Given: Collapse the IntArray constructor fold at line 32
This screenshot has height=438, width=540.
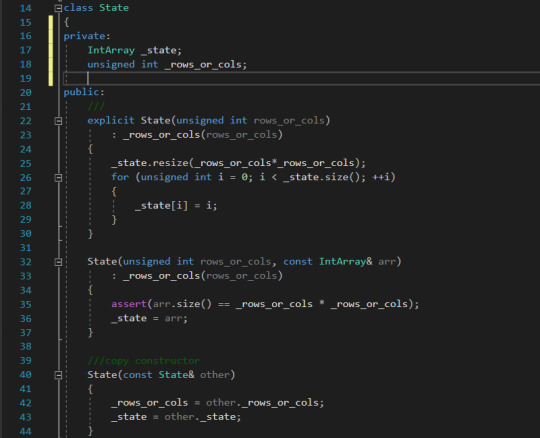Looking at the screenshot, I should 58,262.
